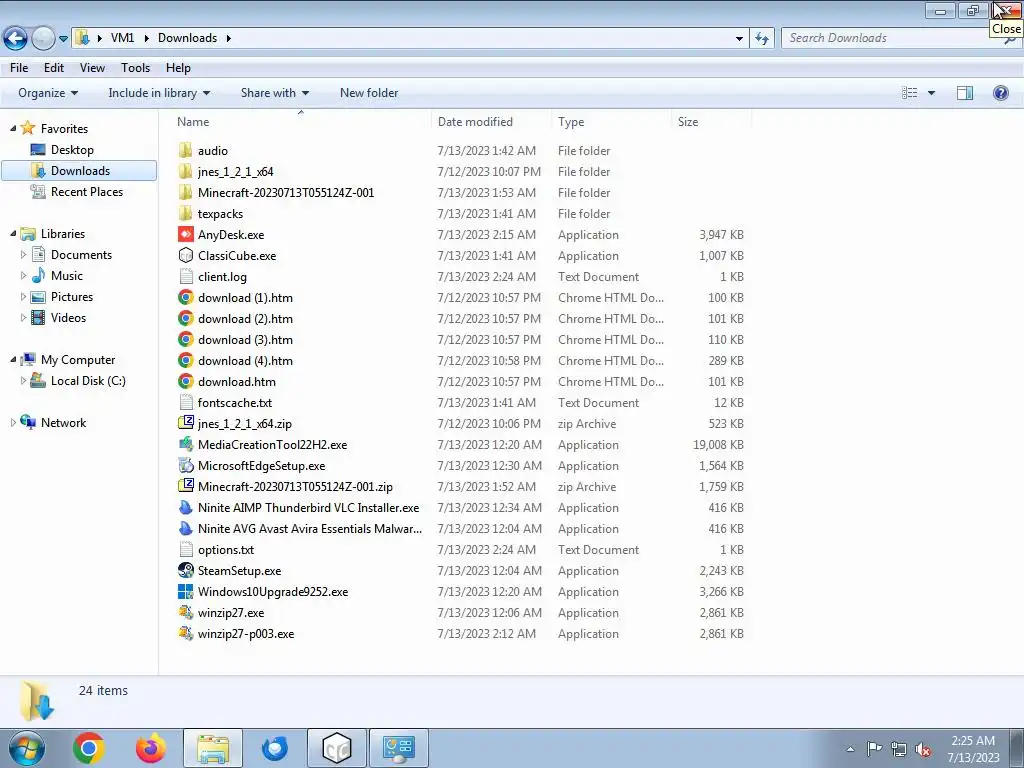Sort by the Type column header

[611, 121]
